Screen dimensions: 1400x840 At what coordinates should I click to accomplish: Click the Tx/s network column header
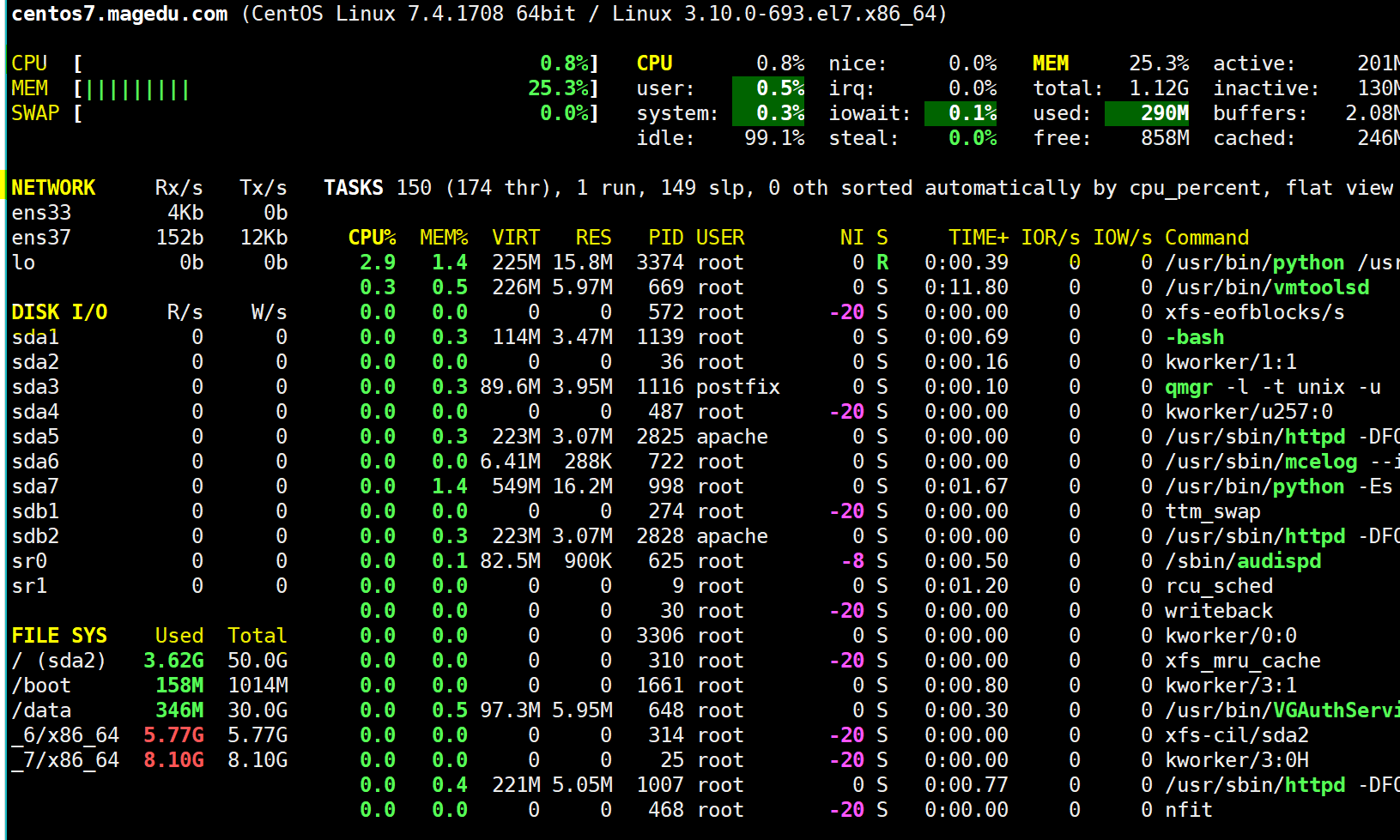pyautogui.click(x=264, y=188)
